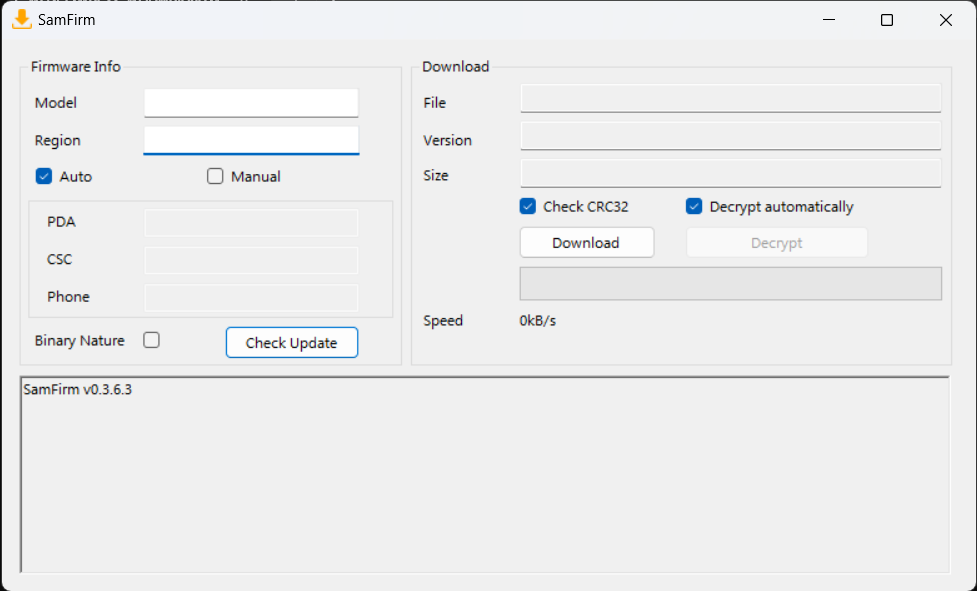
Task: Uncheck the Auto checkbox
Action: (x=44, y=176)
